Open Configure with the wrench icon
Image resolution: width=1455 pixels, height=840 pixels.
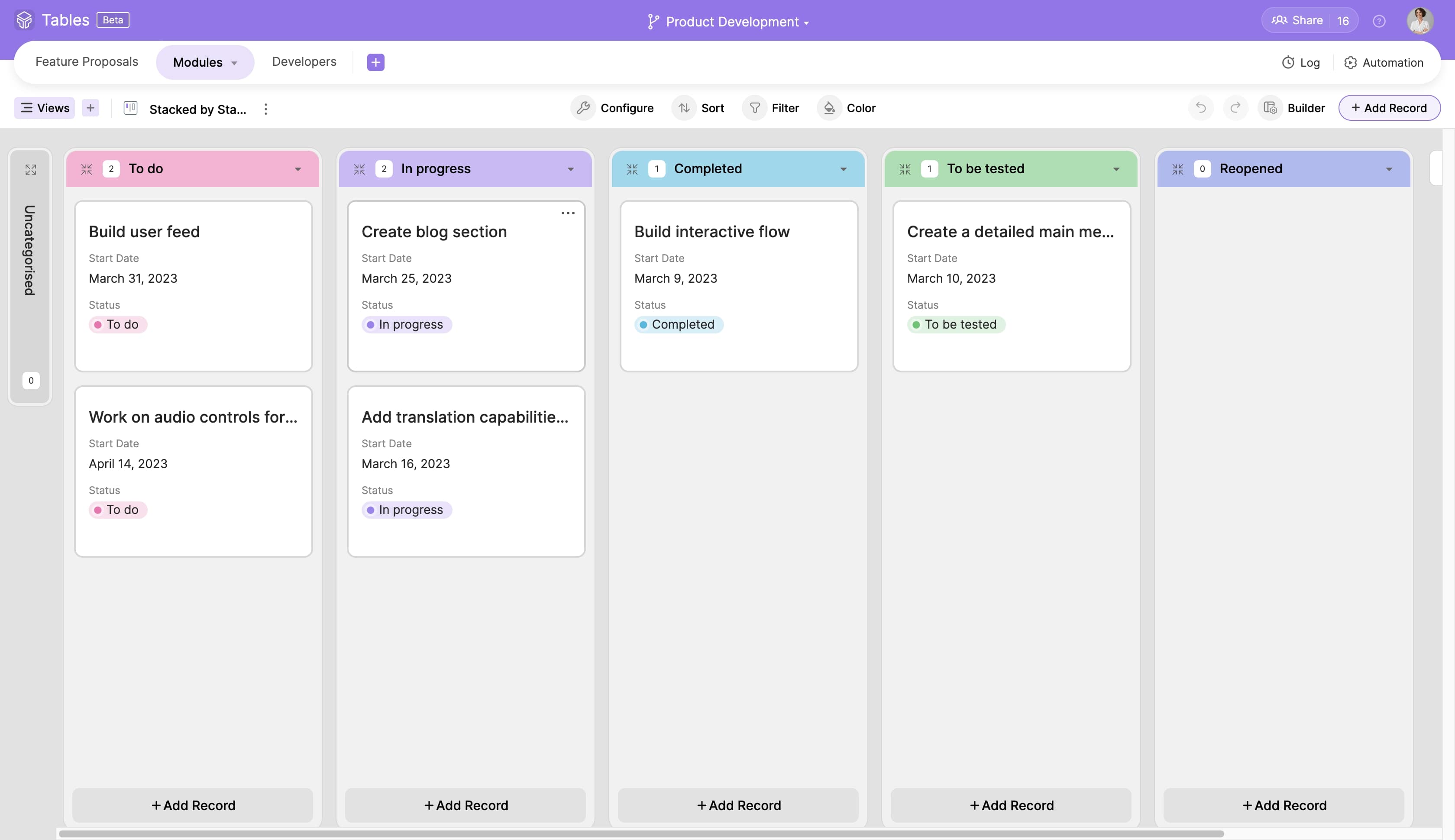tap(583, 108)
